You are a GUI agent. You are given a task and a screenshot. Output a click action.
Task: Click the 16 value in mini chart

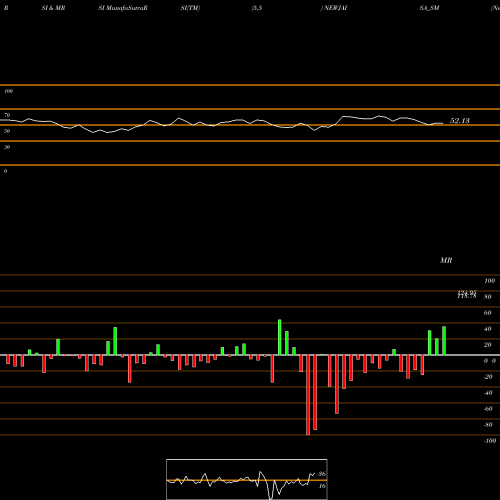pyautogui.click(x=322, y=486)
